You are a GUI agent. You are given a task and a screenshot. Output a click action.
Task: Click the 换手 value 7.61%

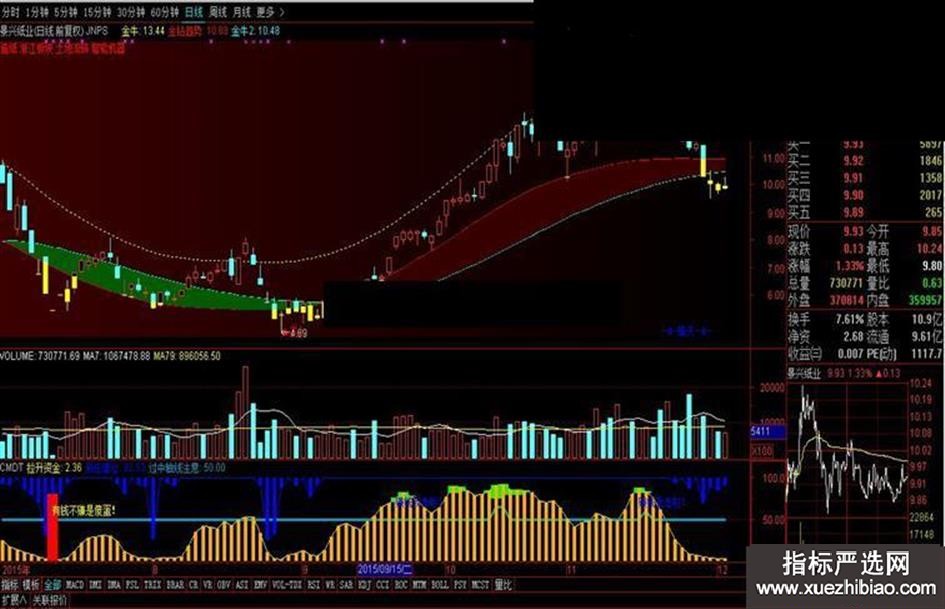[x=849, y=319]
